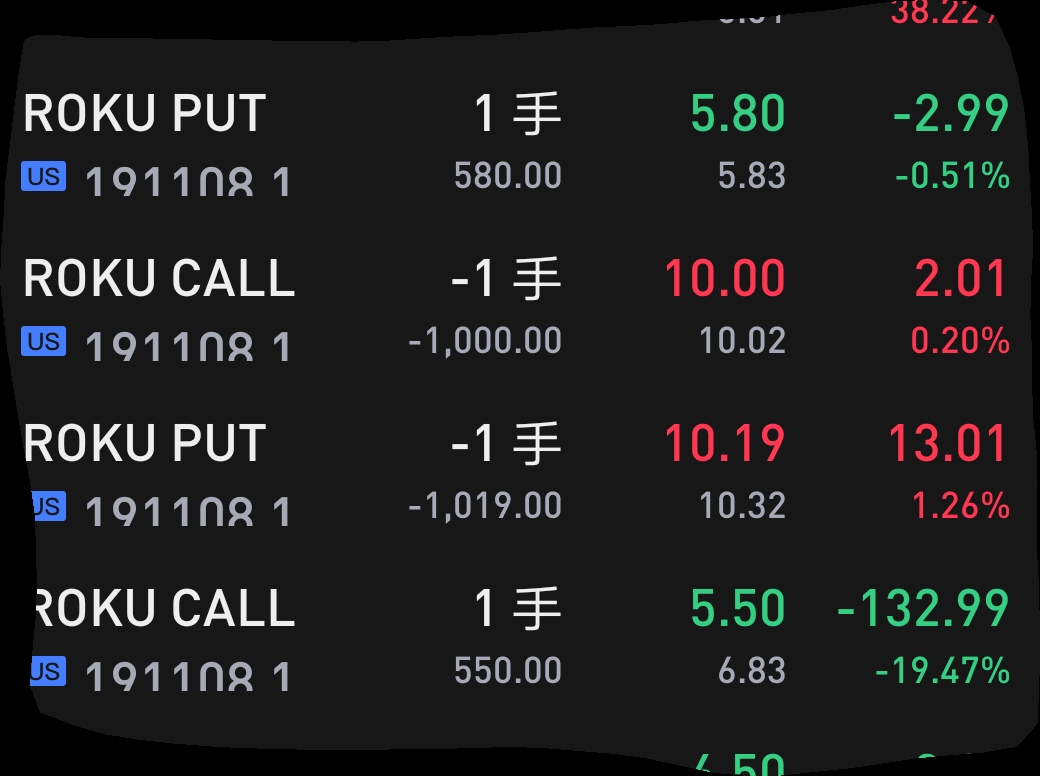
Task: Tap the 1.26% gain percentage
Action: pyautogui.click(x=961, y=506)
